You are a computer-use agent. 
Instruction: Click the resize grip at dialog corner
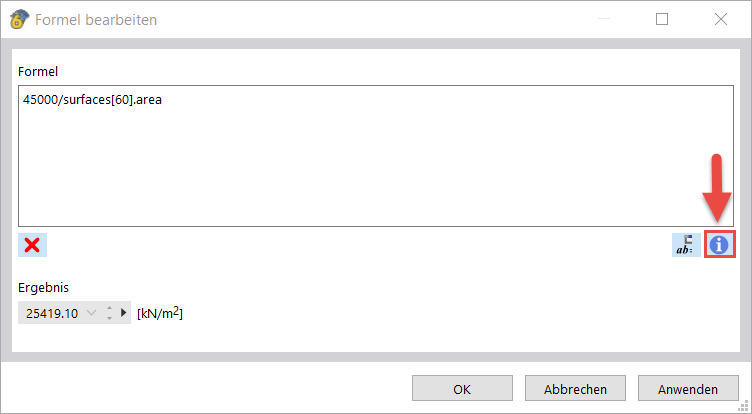(x=744, y=406)
